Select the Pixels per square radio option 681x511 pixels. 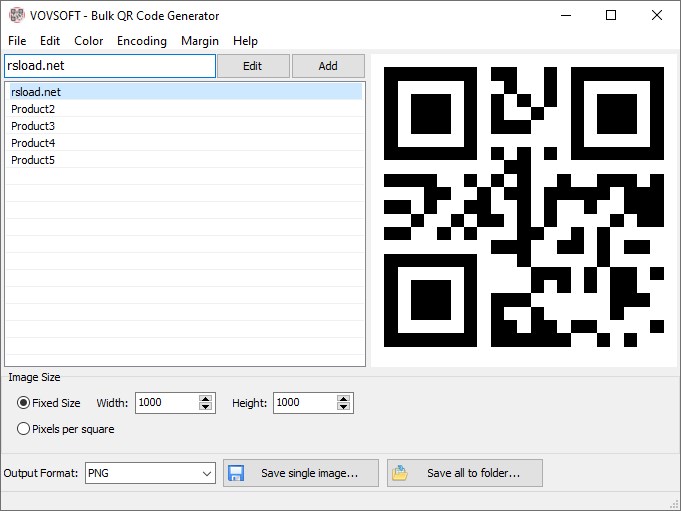pyautogui.click(x=66, y=429)
